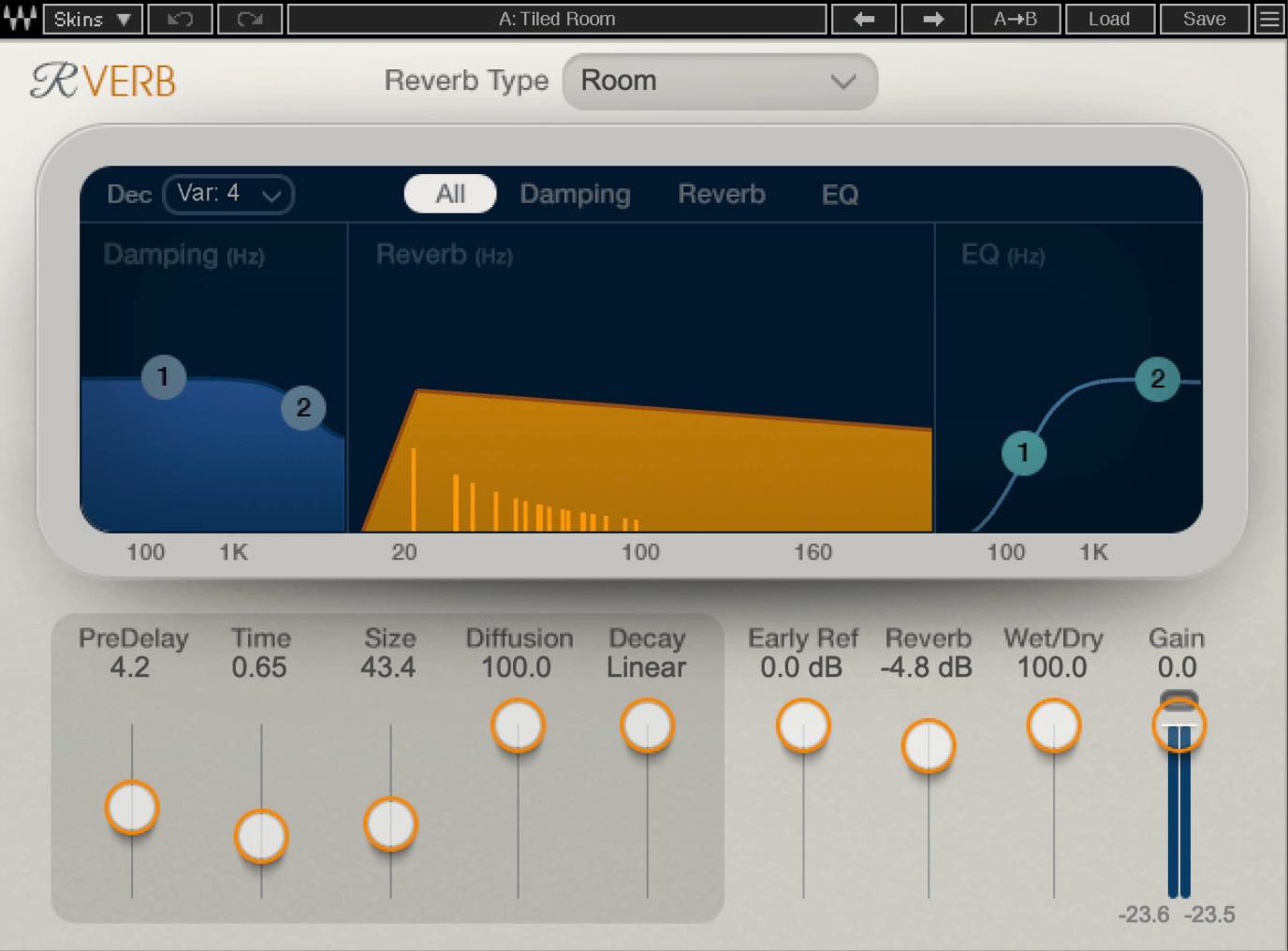Click the Size value 43.4
Viewport: 1288px width, 951px height.
[x=388, y=667]
